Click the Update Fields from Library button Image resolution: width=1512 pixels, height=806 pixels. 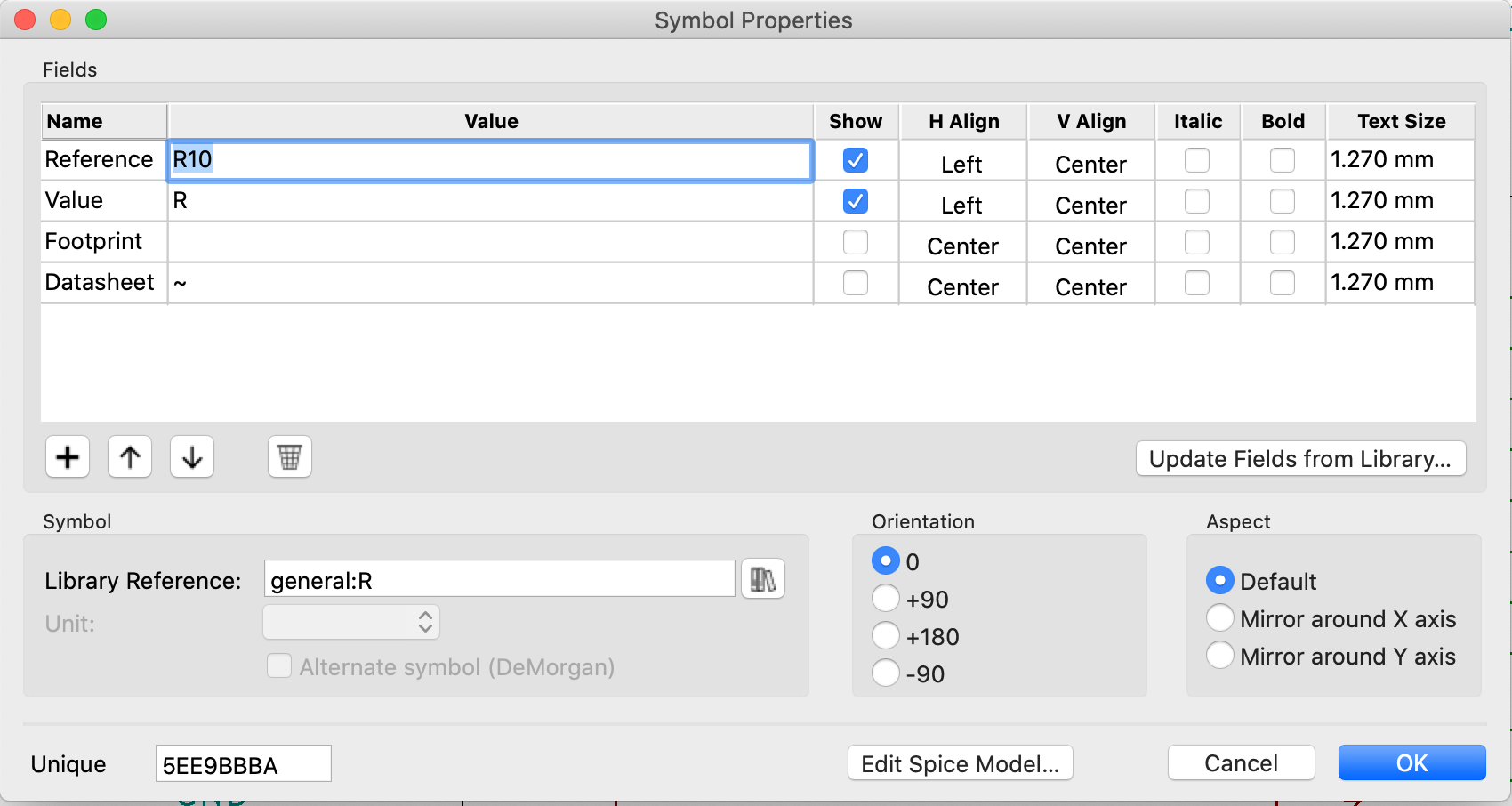click(1300, 459)
